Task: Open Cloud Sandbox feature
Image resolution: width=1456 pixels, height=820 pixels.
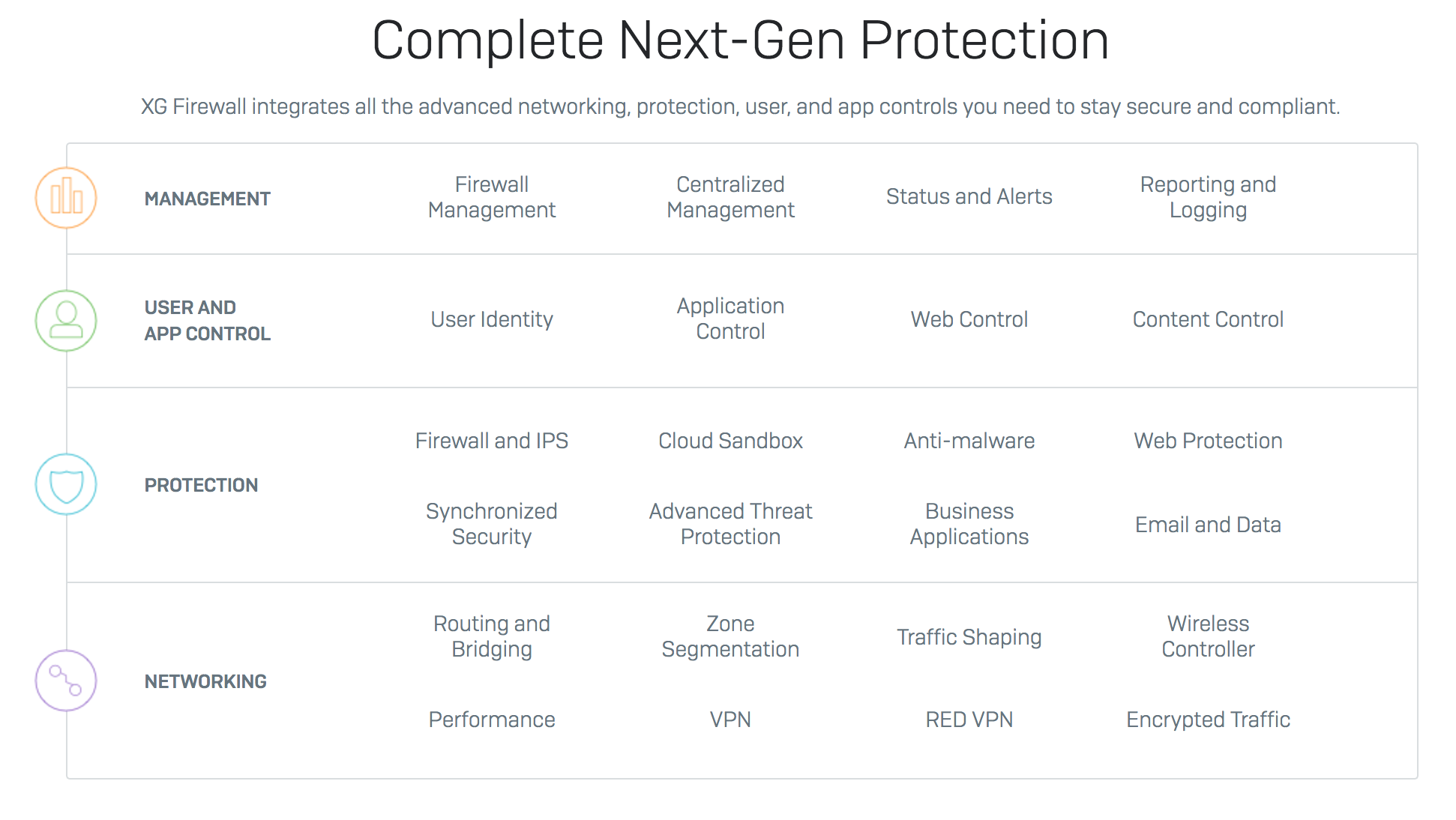Action: point(731,441)
